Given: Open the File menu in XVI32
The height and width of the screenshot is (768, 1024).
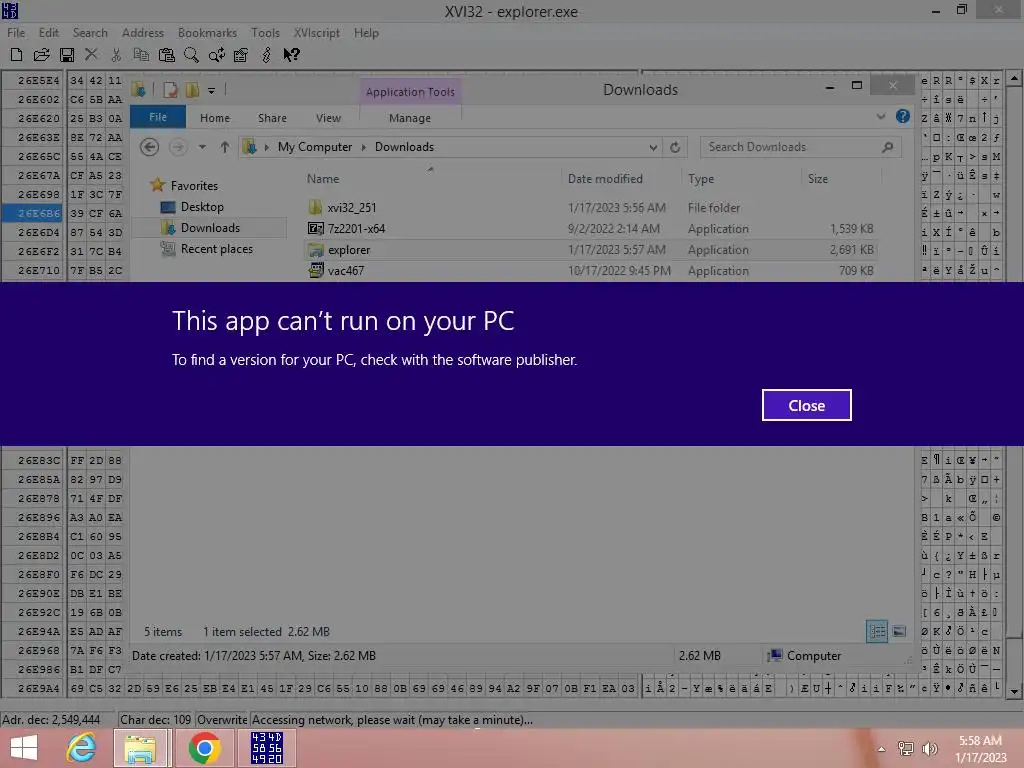Looking at the screenshot, I should (16, 33).
